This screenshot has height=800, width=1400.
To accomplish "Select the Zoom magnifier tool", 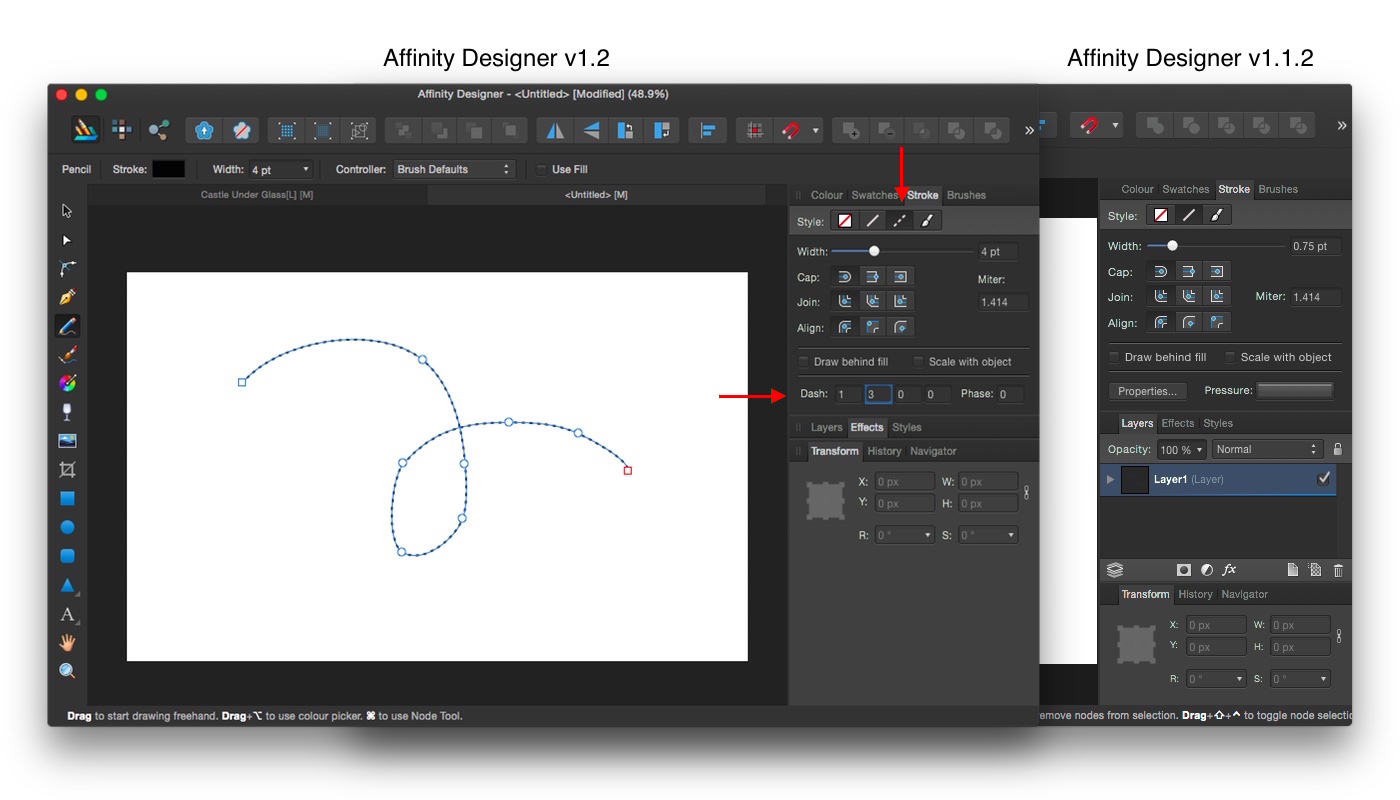I will (x=67, y=671).
